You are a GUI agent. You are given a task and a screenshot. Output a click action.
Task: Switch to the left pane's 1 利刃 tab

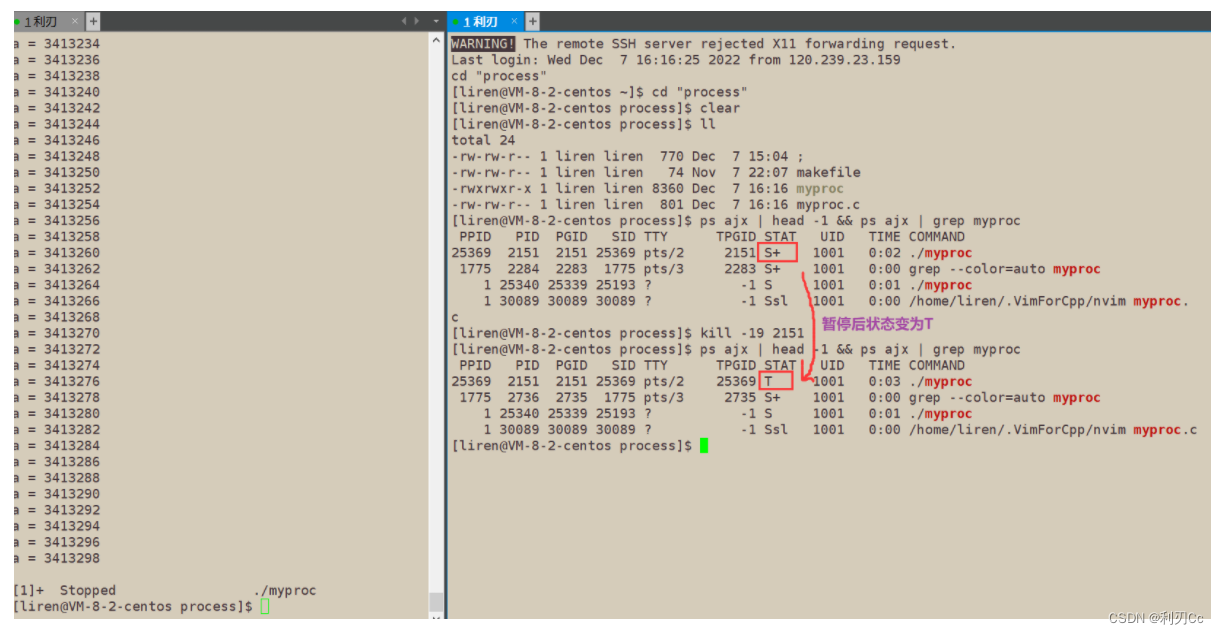[x=42, y=21]
